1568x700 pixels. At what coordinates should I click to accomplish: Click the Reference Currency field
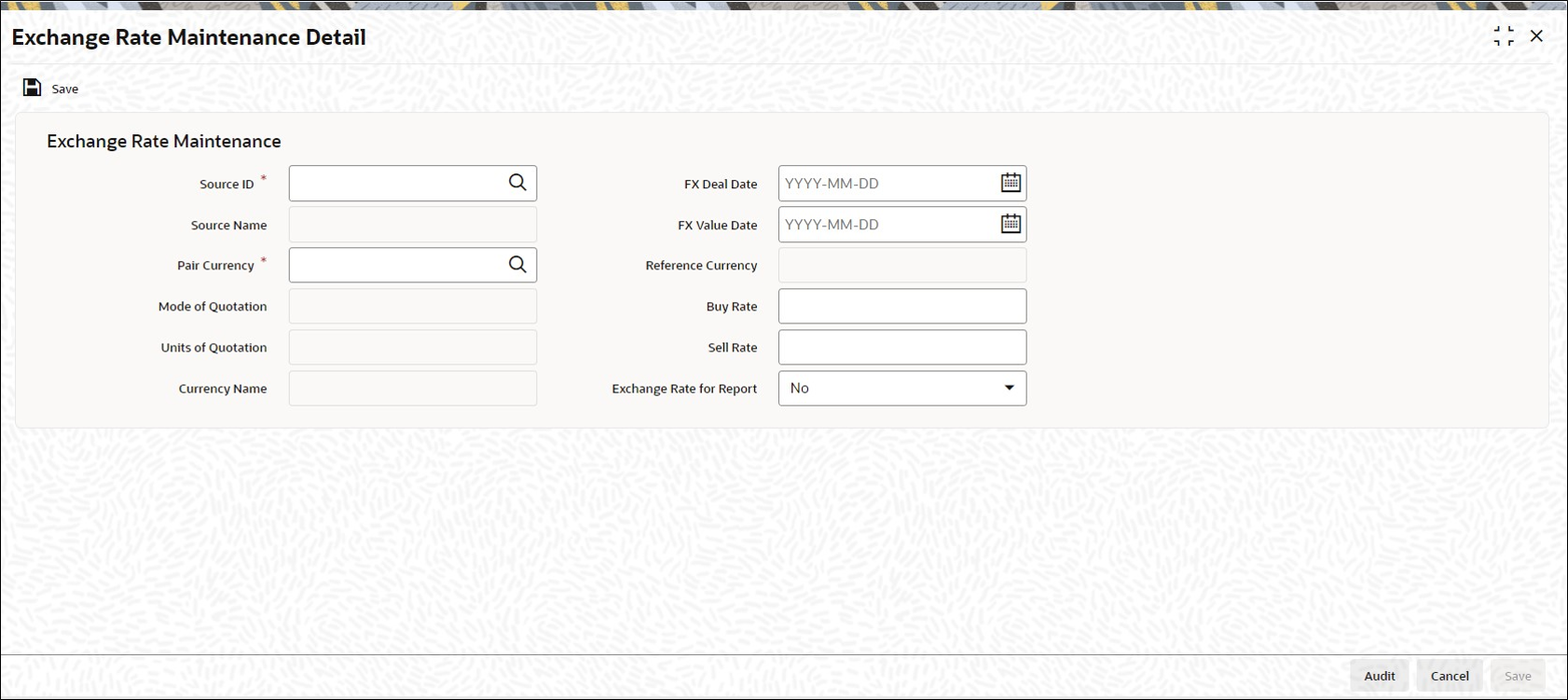902,265
